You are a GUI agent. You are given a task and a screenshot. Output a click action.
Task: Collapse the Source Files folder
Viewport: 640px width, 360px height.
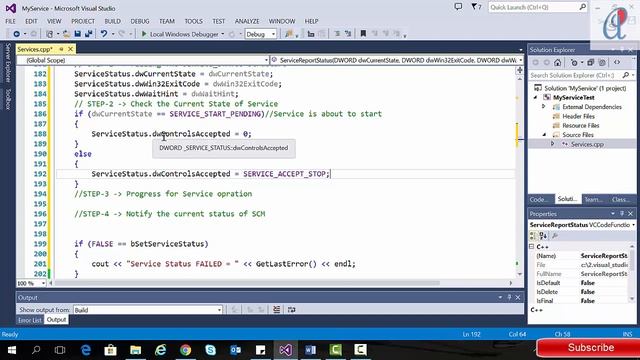point(544,135)
